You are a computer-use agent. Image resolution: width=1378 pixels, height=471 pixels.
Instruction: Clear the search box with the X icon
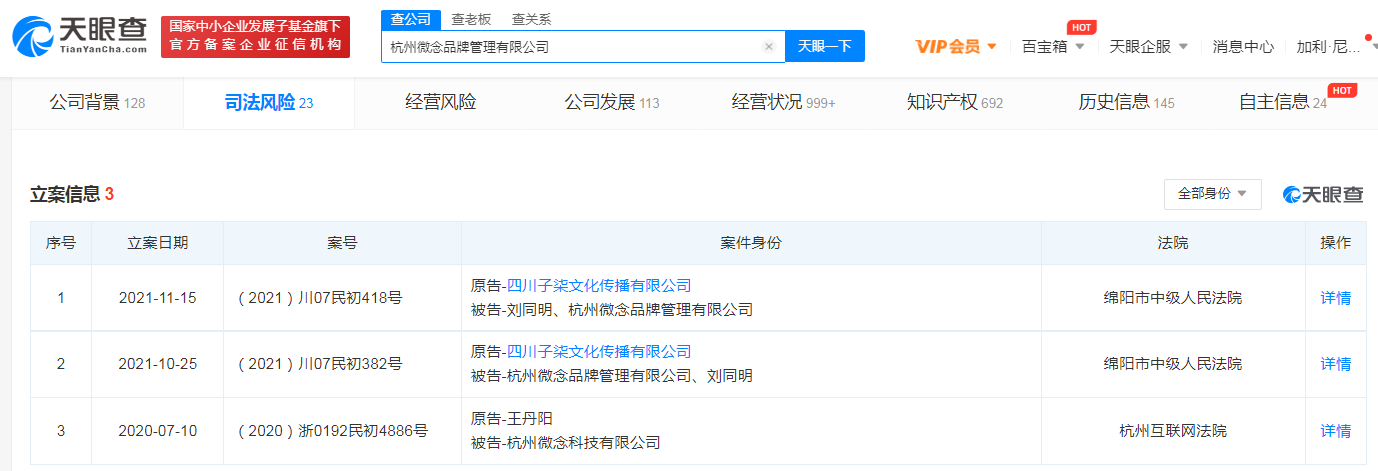coord(769,46)
